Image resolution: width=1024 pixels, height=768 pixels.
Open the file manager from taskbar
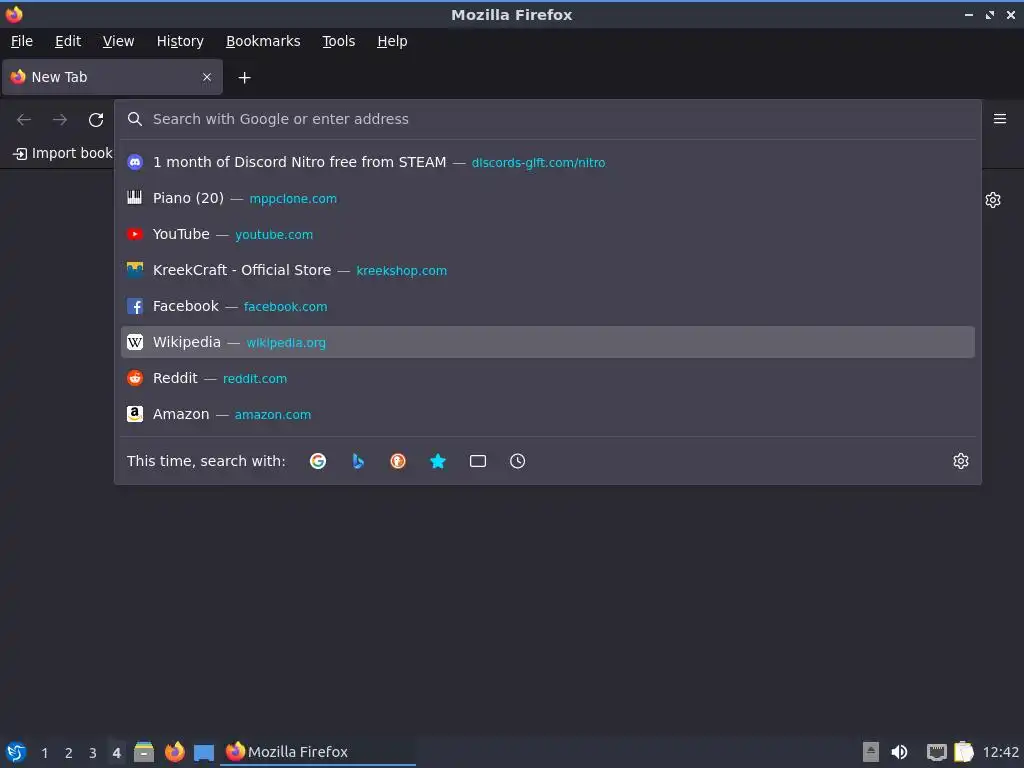(x=144, y=752)
